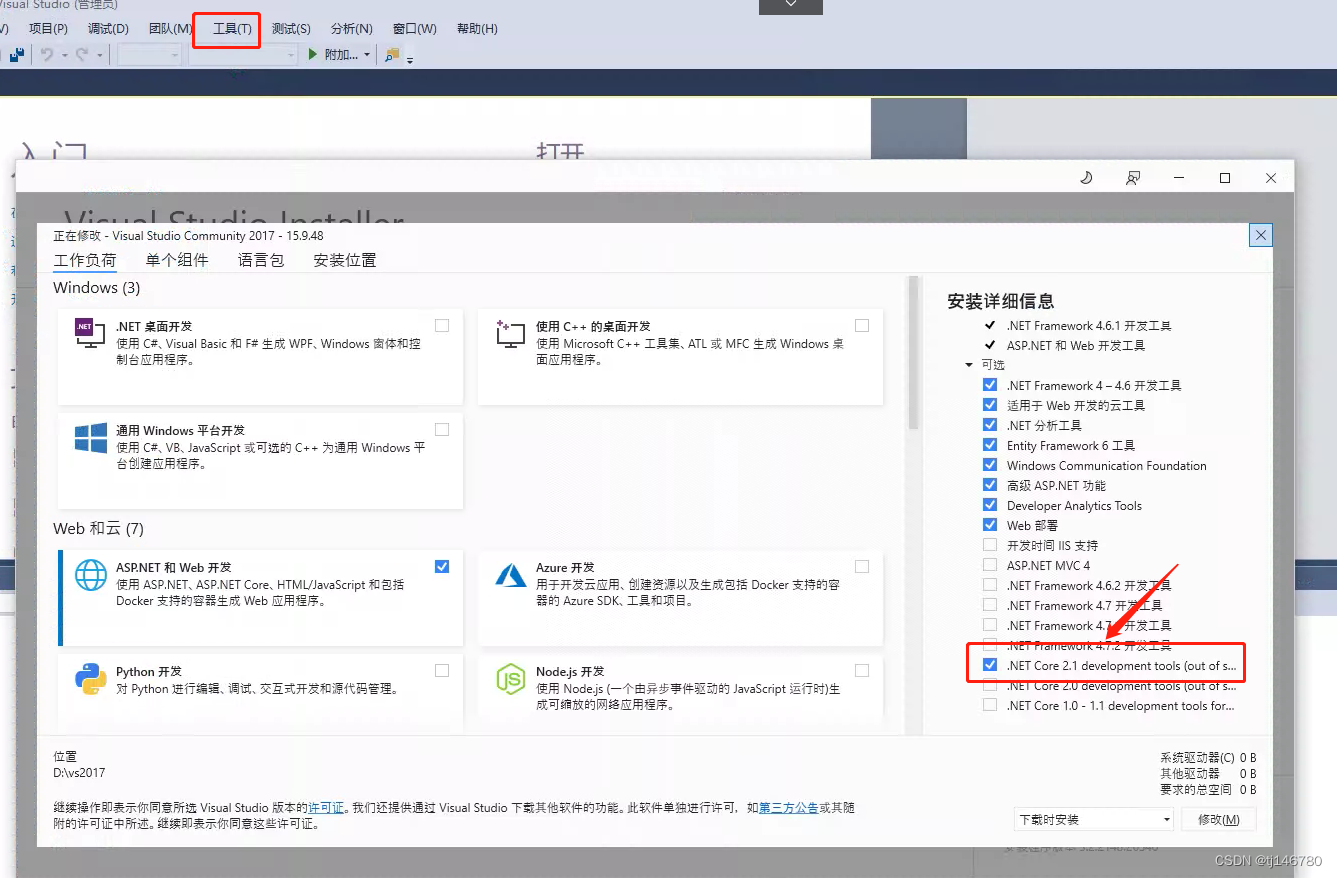
Task: Click the Web 和云 (7) section heading
Action: click(98, 528)
